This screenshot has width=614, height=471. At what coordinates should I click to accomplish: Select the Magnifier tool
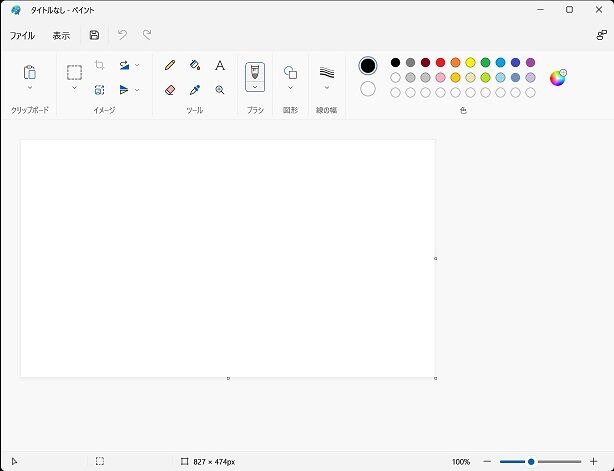(220, 90)
